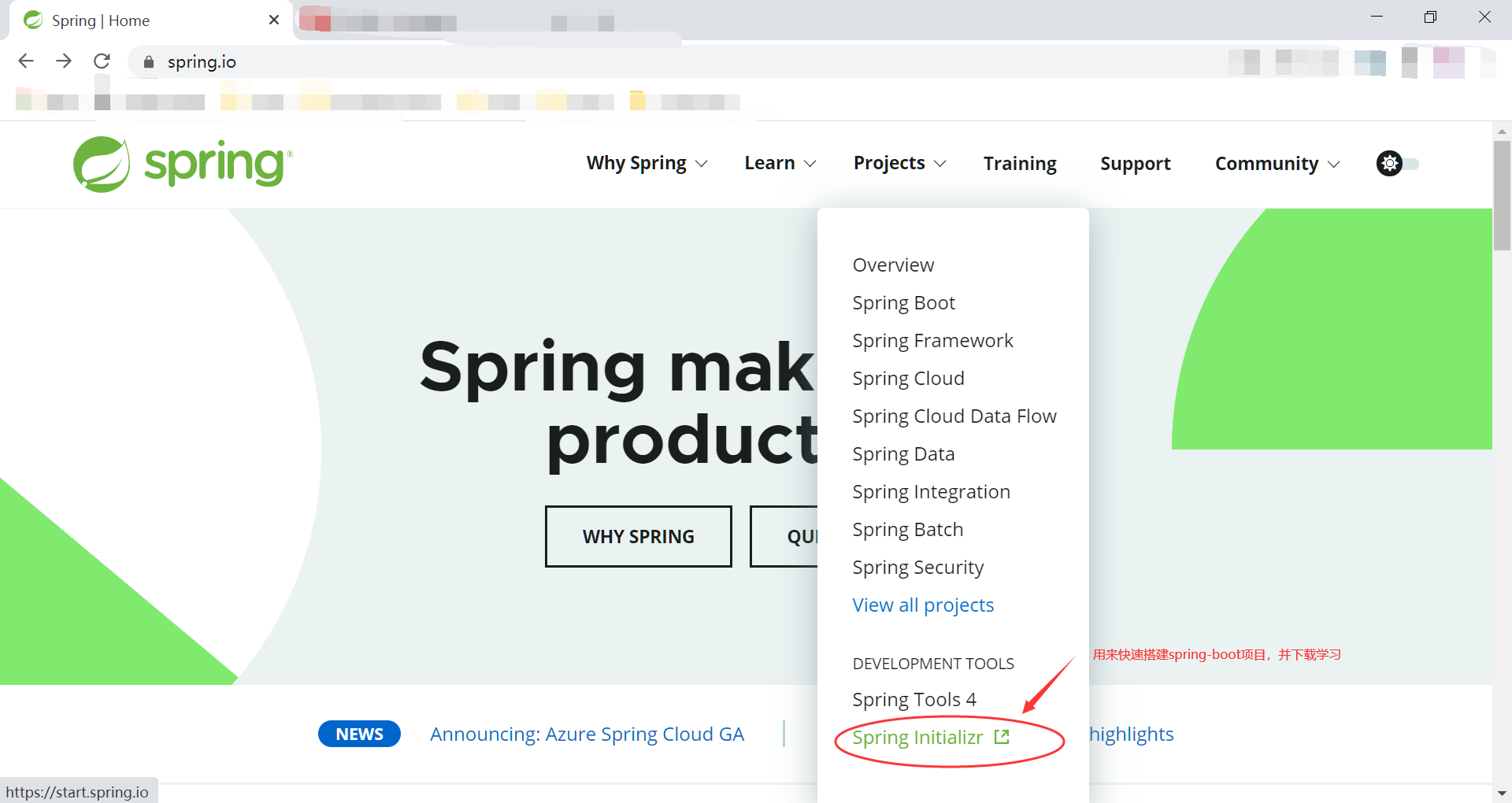Expand the Community menu
Image resolution: width=1512 pixels, height=803 pixels.
coord(1277,163)
